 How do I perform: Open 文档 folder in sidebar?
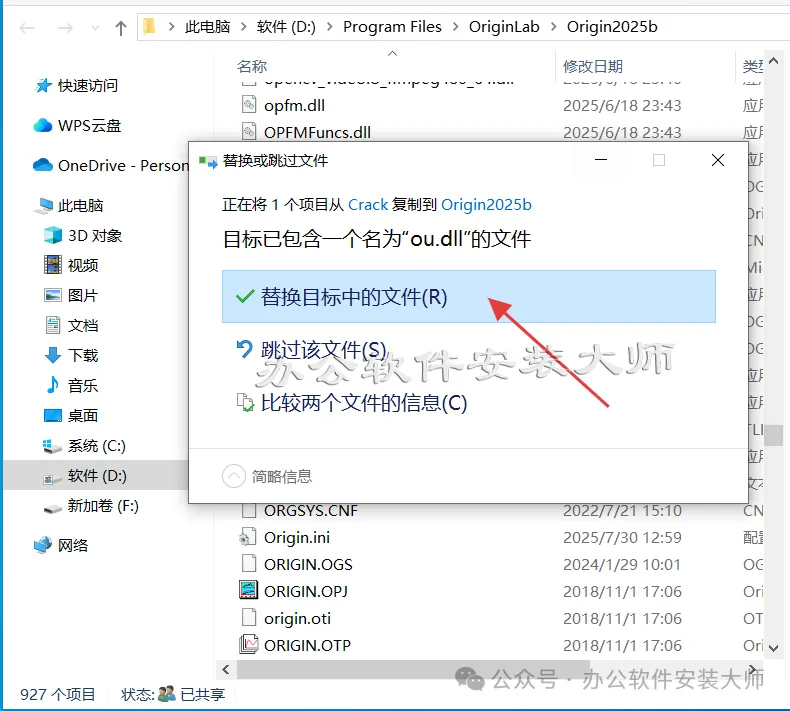click(83, 326)
